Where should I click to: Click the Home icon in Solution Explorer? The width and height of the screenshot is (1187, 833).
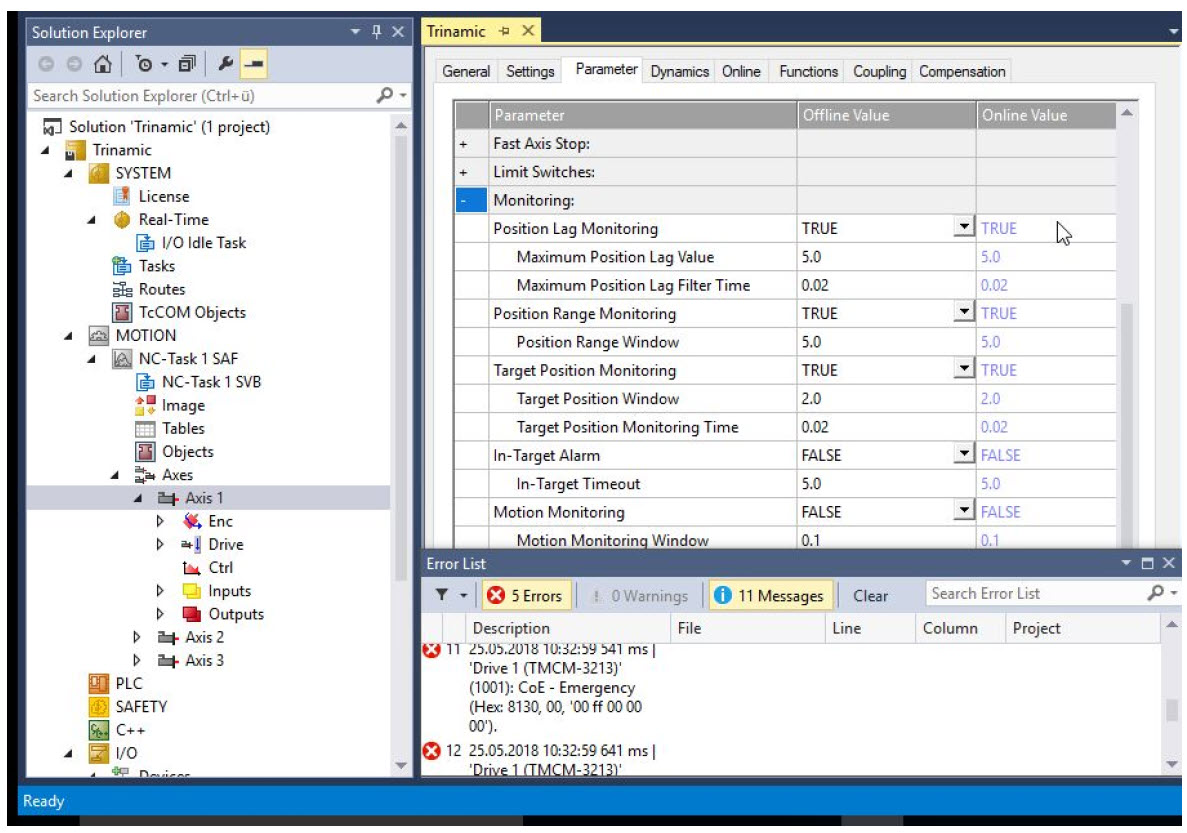(102, 64)
